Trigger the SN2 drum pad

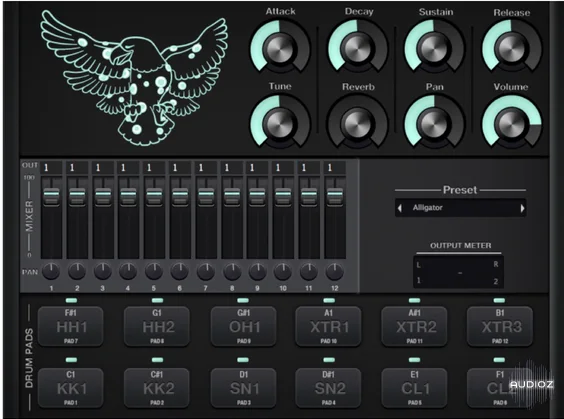328,388
